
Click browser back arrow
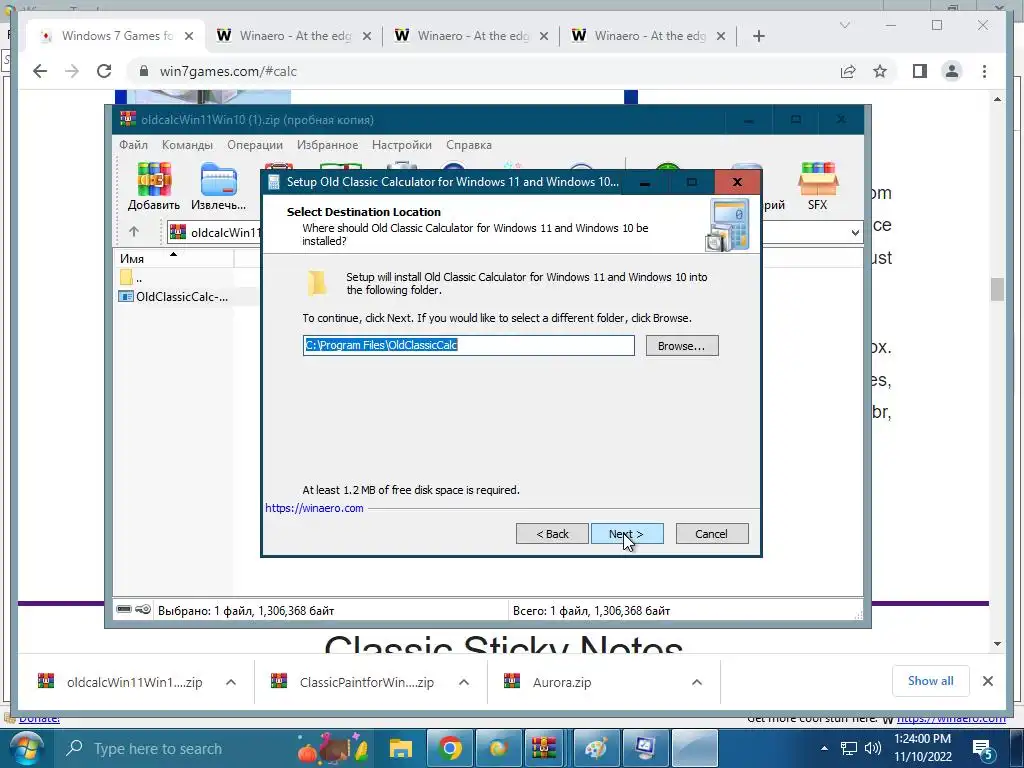(x=40, y=71)
